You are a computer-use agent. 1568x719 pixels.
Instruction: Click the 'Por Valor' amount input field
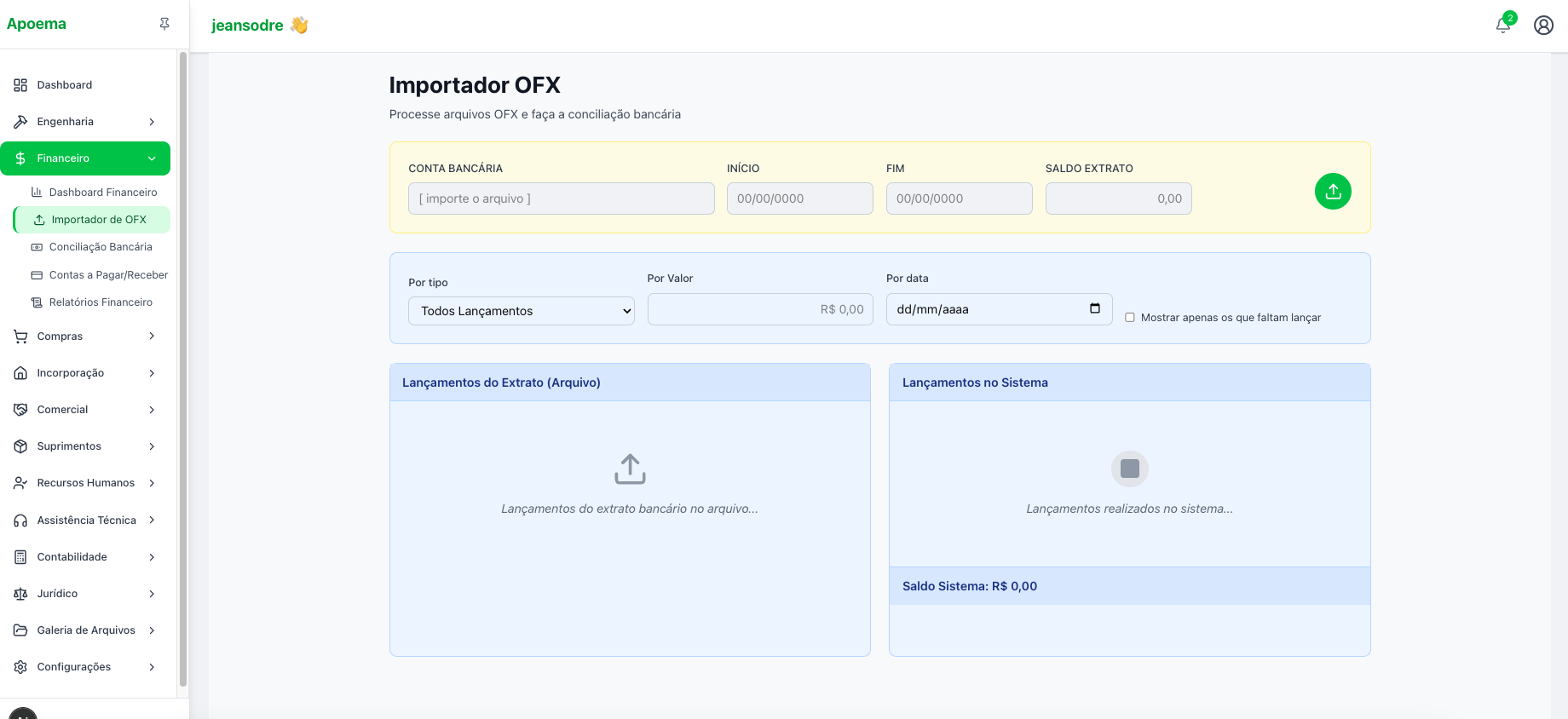(x=760, y=309)
